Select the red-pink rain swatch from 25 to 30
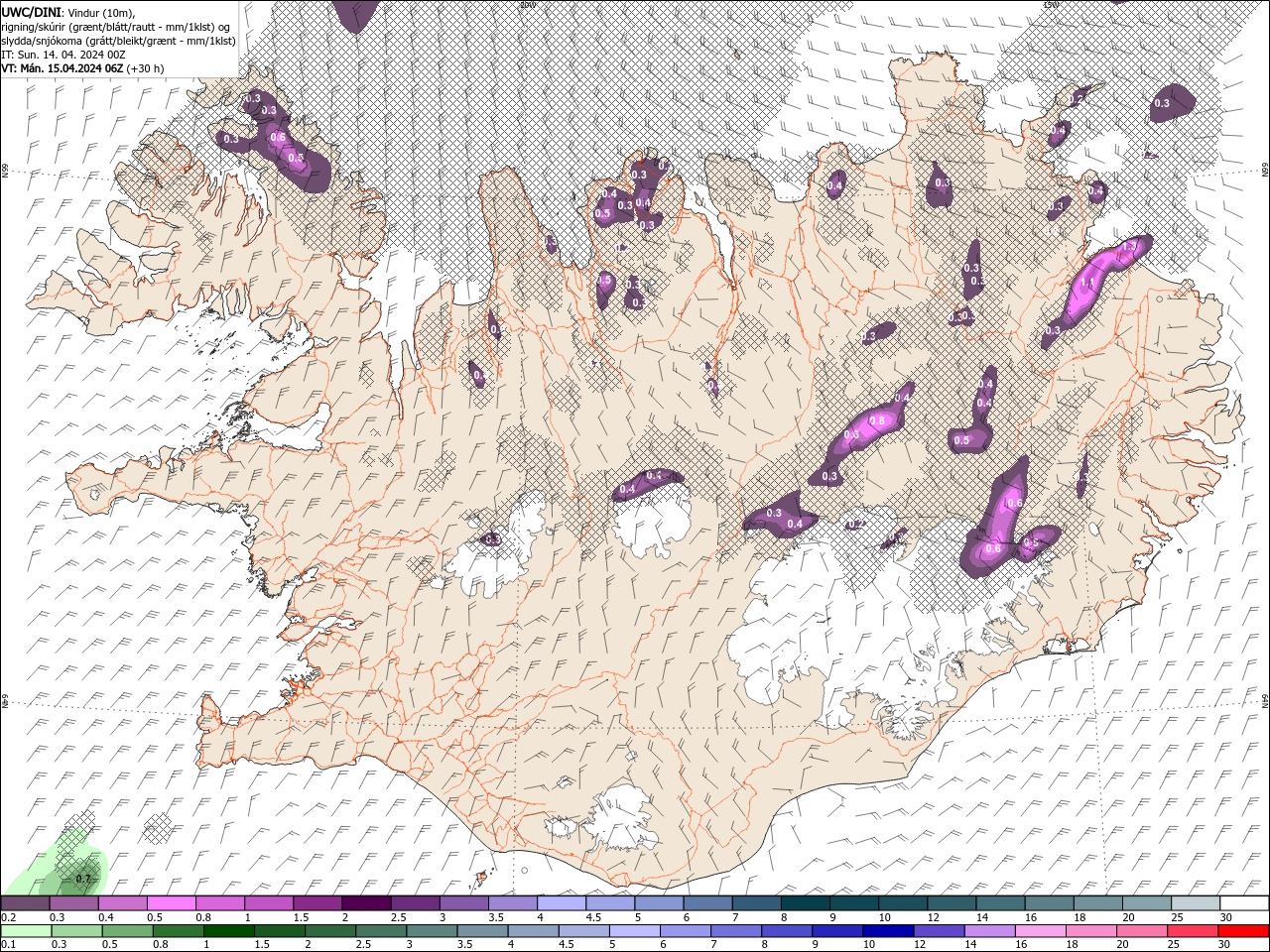Viewport: 1270px width, 952px height. pos(1192,931)
